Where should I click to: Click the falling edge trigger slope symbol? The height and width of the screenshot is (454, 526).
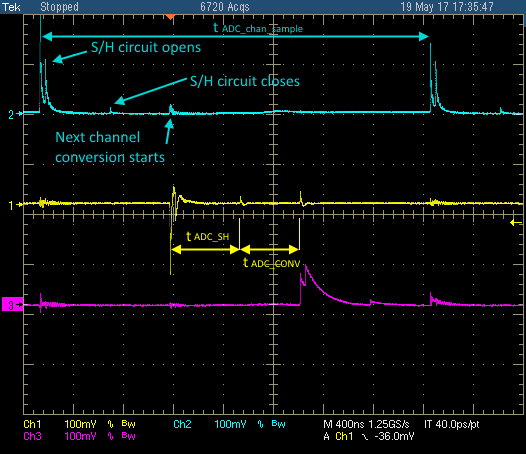365,437
